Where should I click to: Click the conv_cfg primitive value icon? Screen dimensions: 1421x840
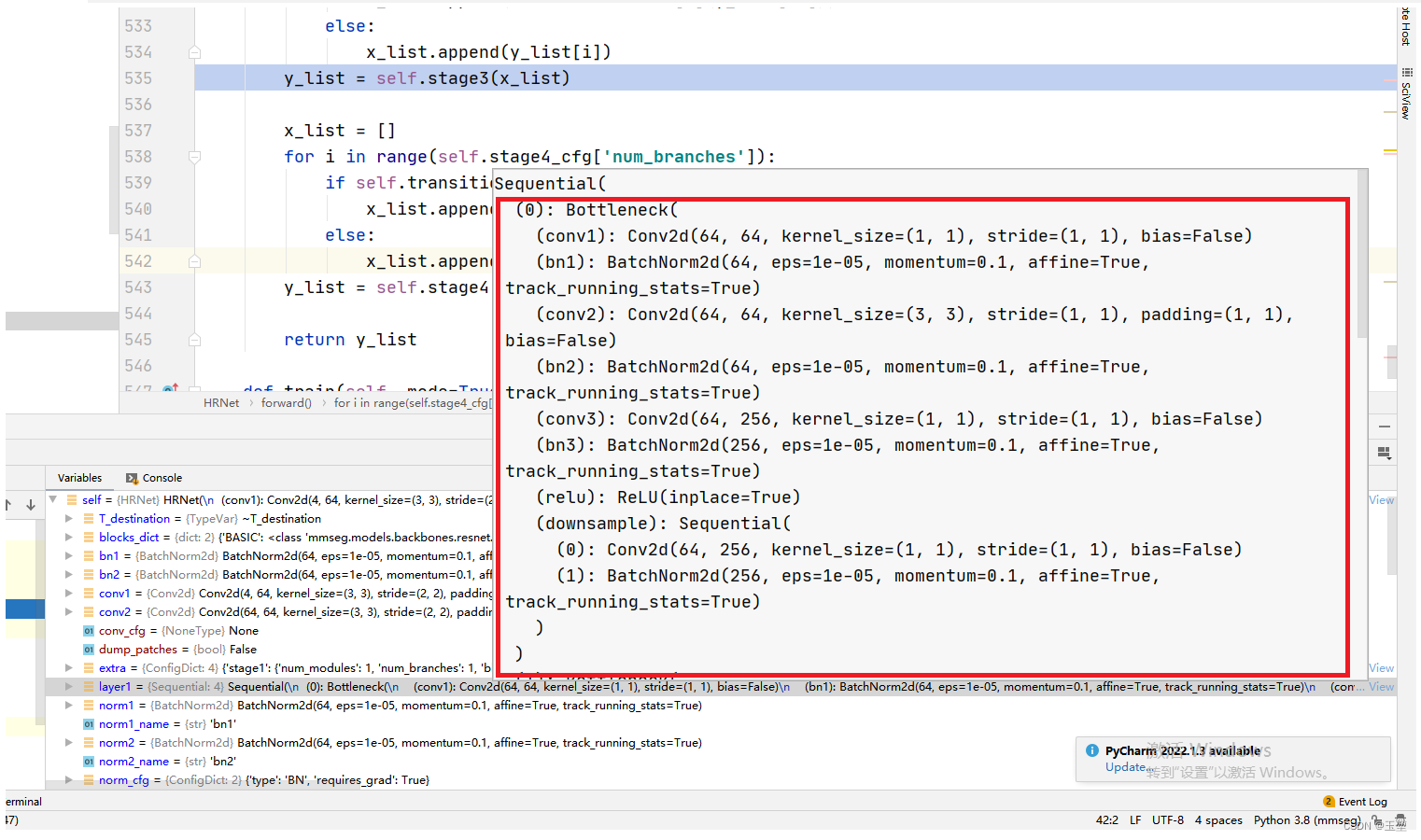coord(89,631)
